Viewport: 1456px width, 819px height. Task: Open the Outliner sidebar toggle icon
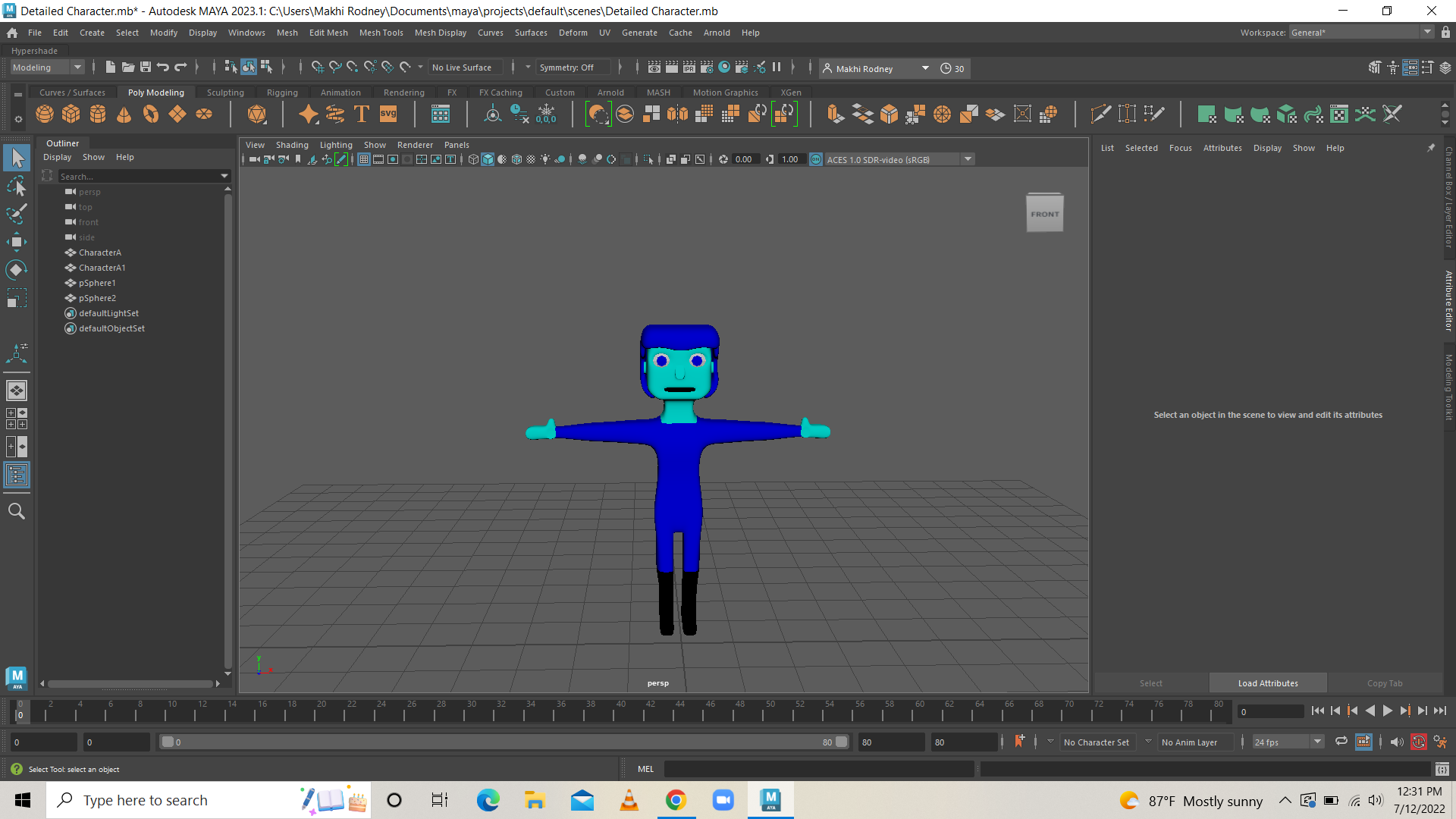coord(17,475)
